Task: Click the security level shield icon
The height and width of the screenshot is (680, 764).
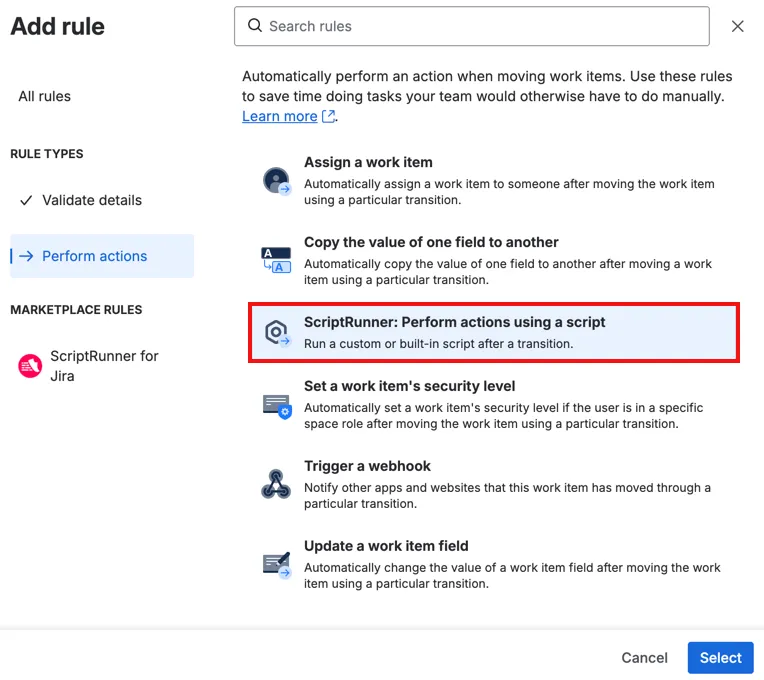Action: pos(277,406)
